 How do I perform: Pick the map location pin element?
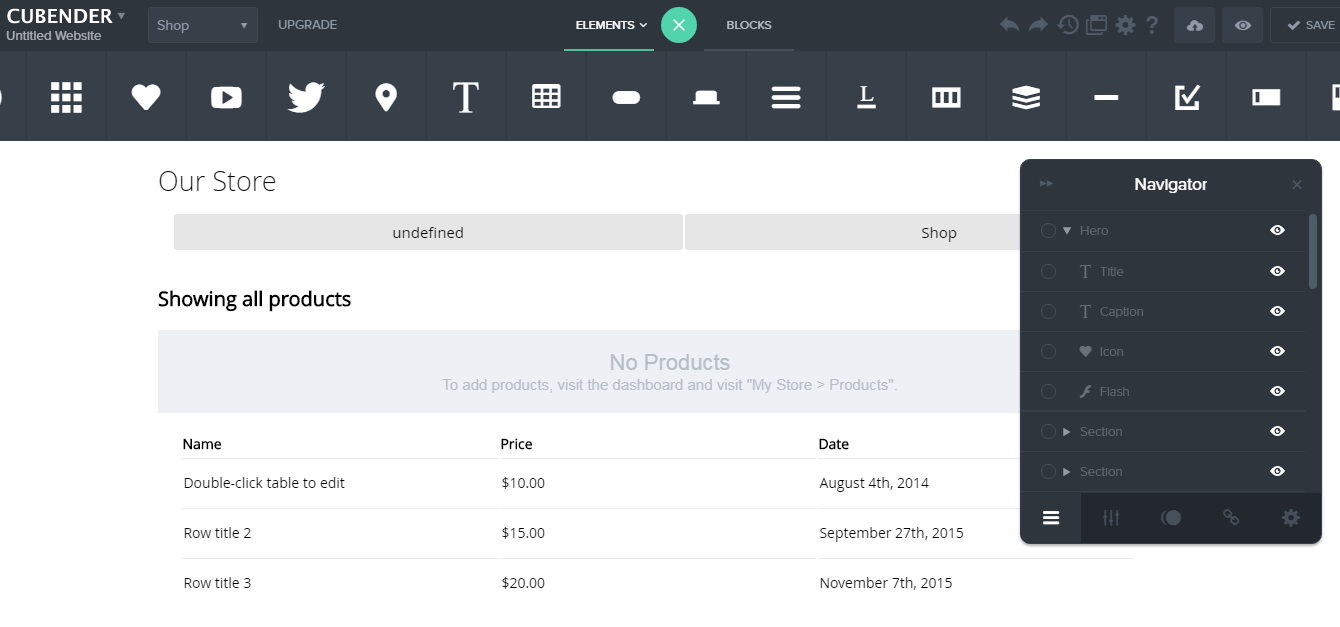click(x=386, y=97)
